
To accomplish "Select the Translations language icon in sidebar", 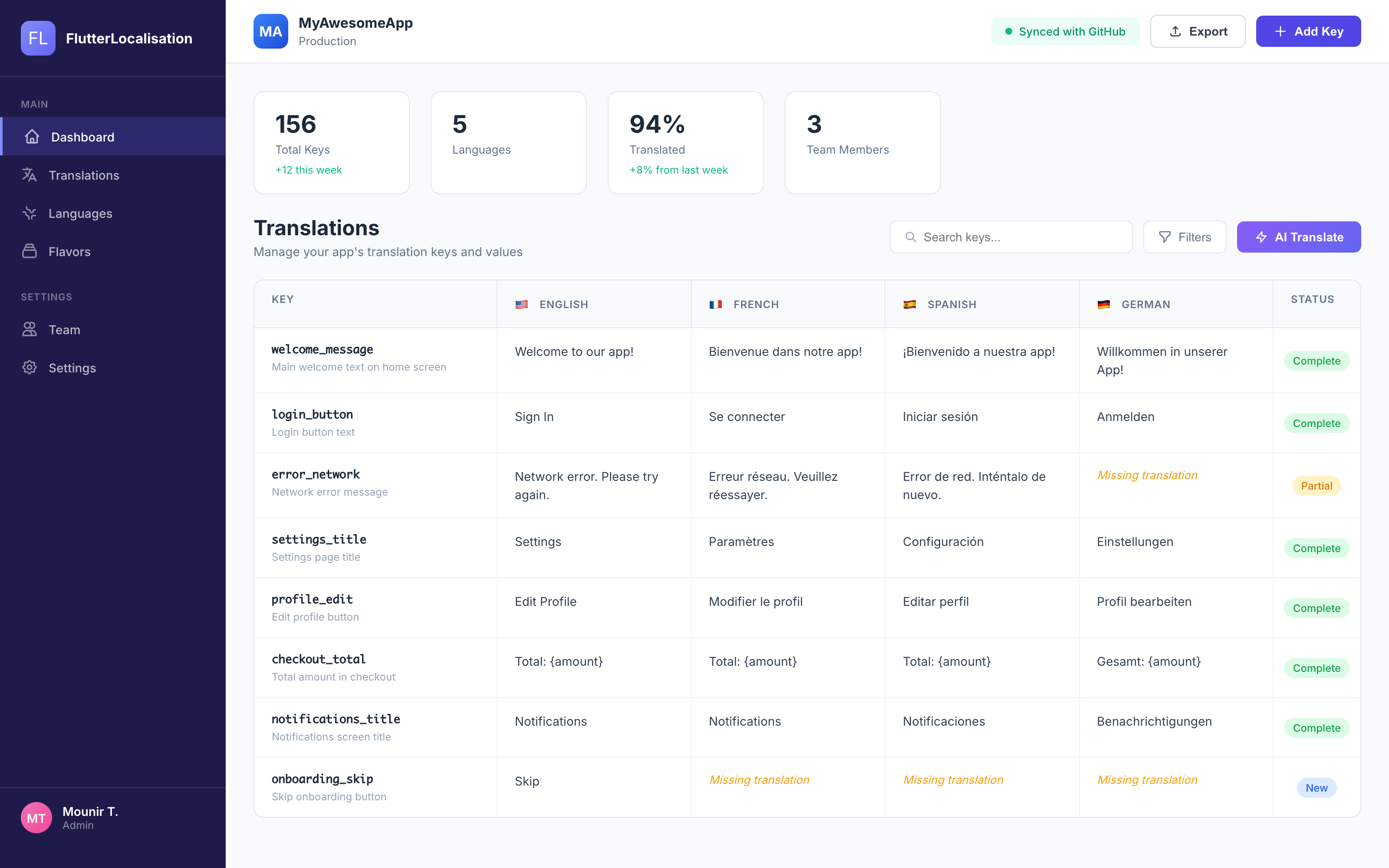I will 29,174.
